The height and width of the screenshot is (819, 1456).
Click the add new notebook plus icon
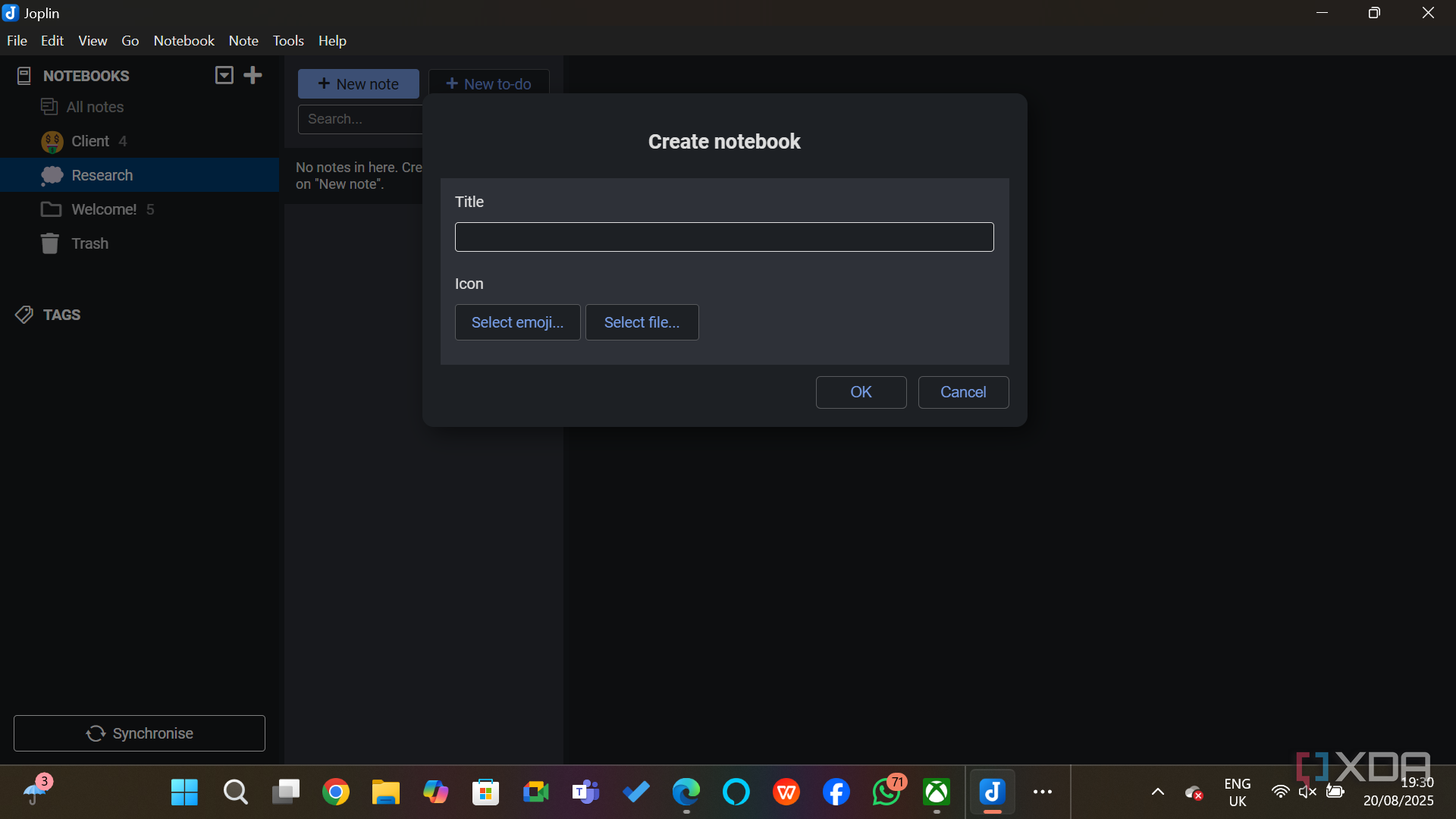tap(253, 75)
